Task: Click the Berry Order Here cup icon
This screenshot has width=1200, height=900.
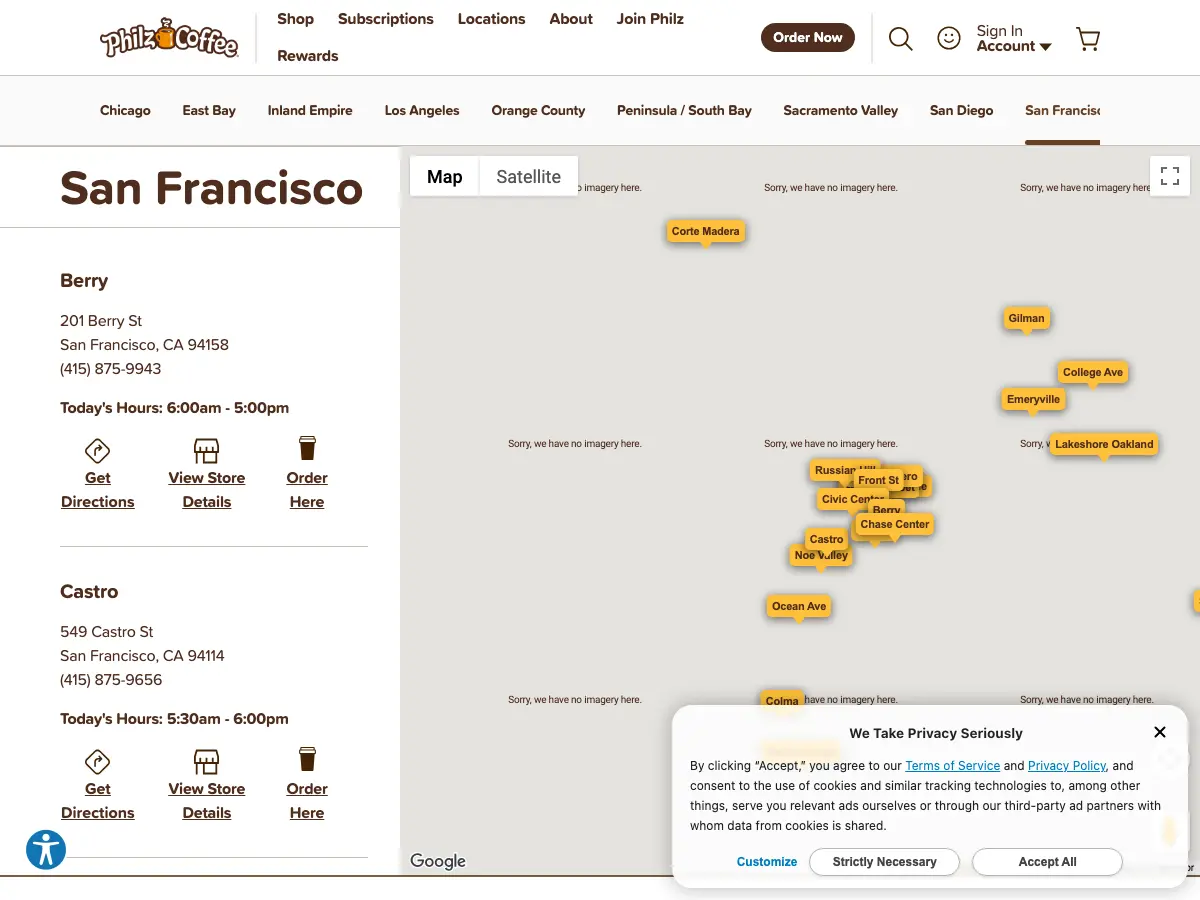Action: click(x=307, y=448)
